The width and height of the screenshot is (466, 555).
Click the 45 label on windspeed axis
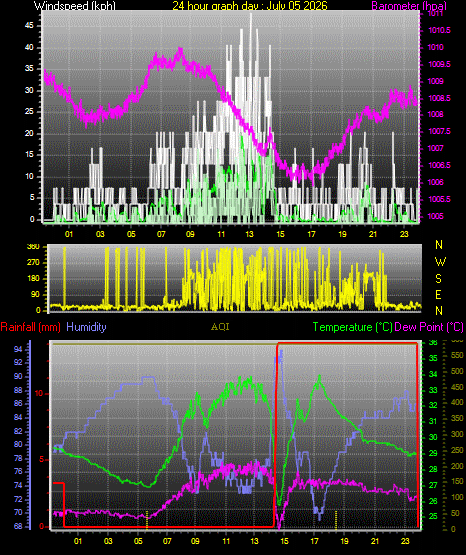tap(29, 25)
